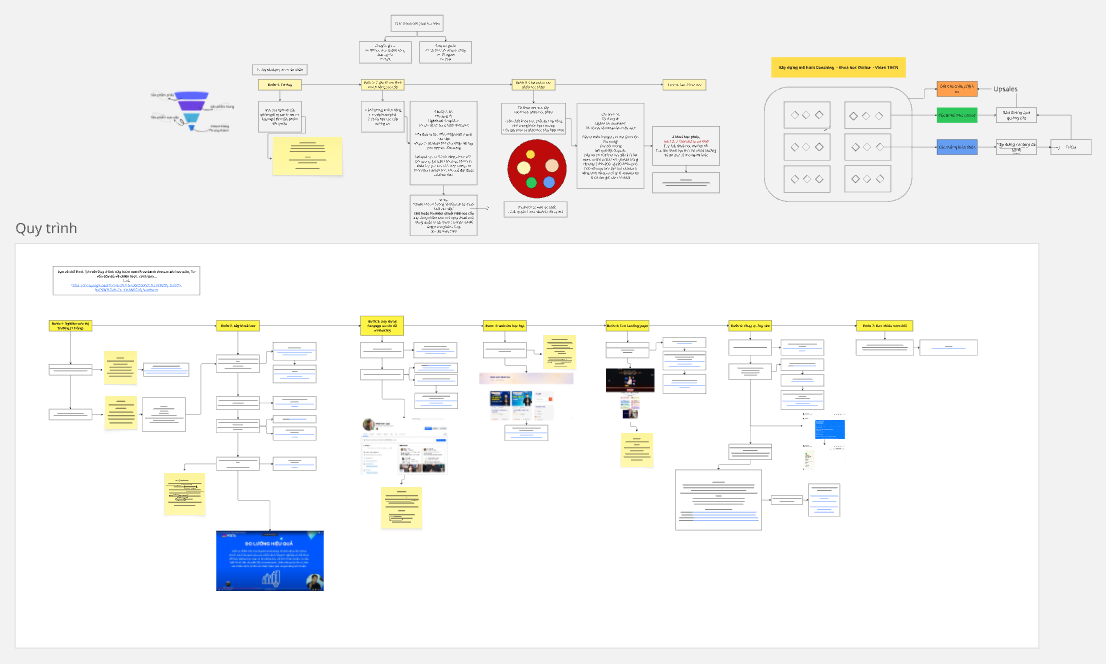Open the blue hyperlink in the intro text box

pos(126,286)
